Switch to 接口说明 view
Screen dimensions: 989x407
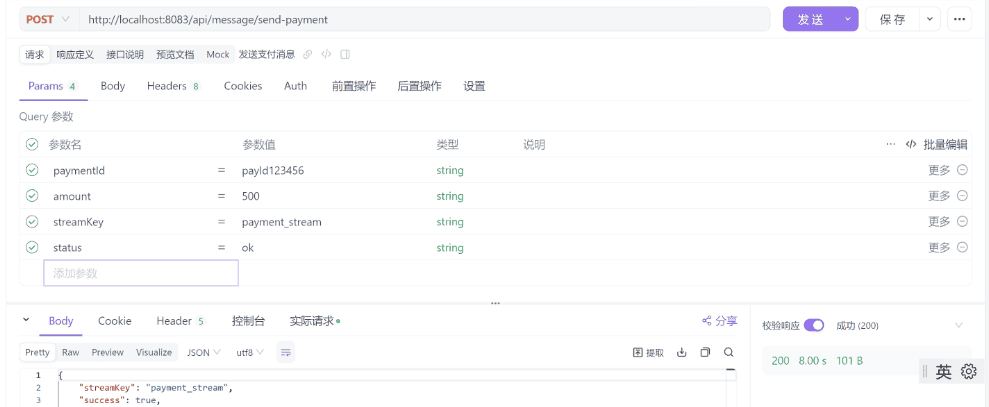(x=125, y=54)
